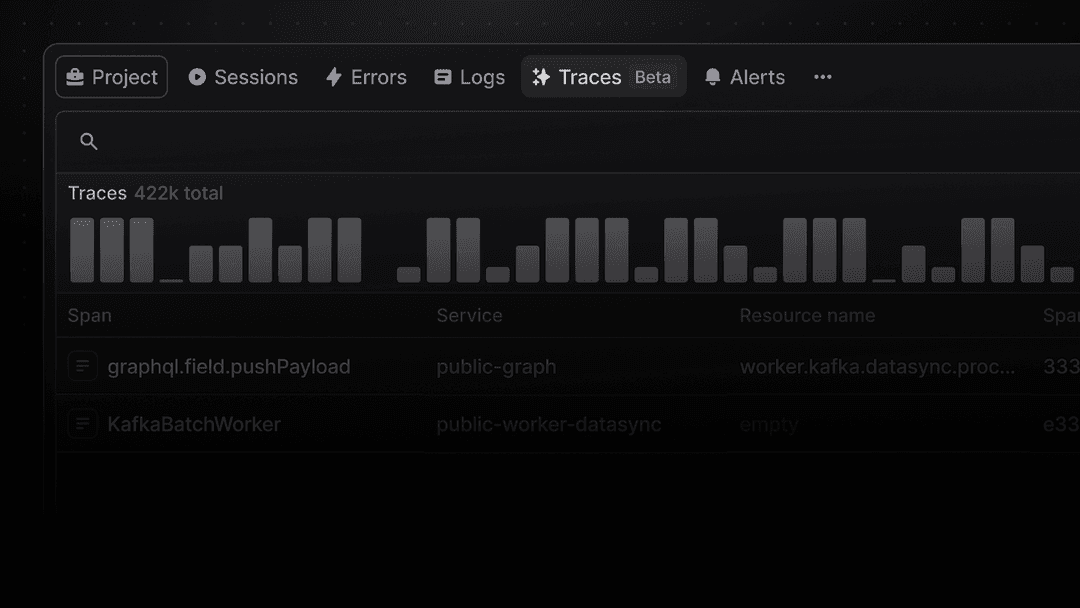Click the span icon beside KafkaBatchWorker
This screenshot has width=1080, height=608.
pos(82,424)
